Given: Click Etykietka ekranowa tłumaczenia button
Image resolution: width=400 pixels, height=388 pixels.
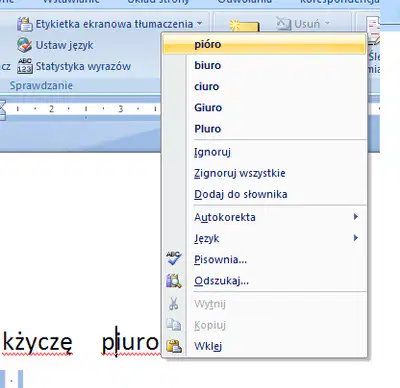Looking at the screenshot, I should click(x=110, y=24).
